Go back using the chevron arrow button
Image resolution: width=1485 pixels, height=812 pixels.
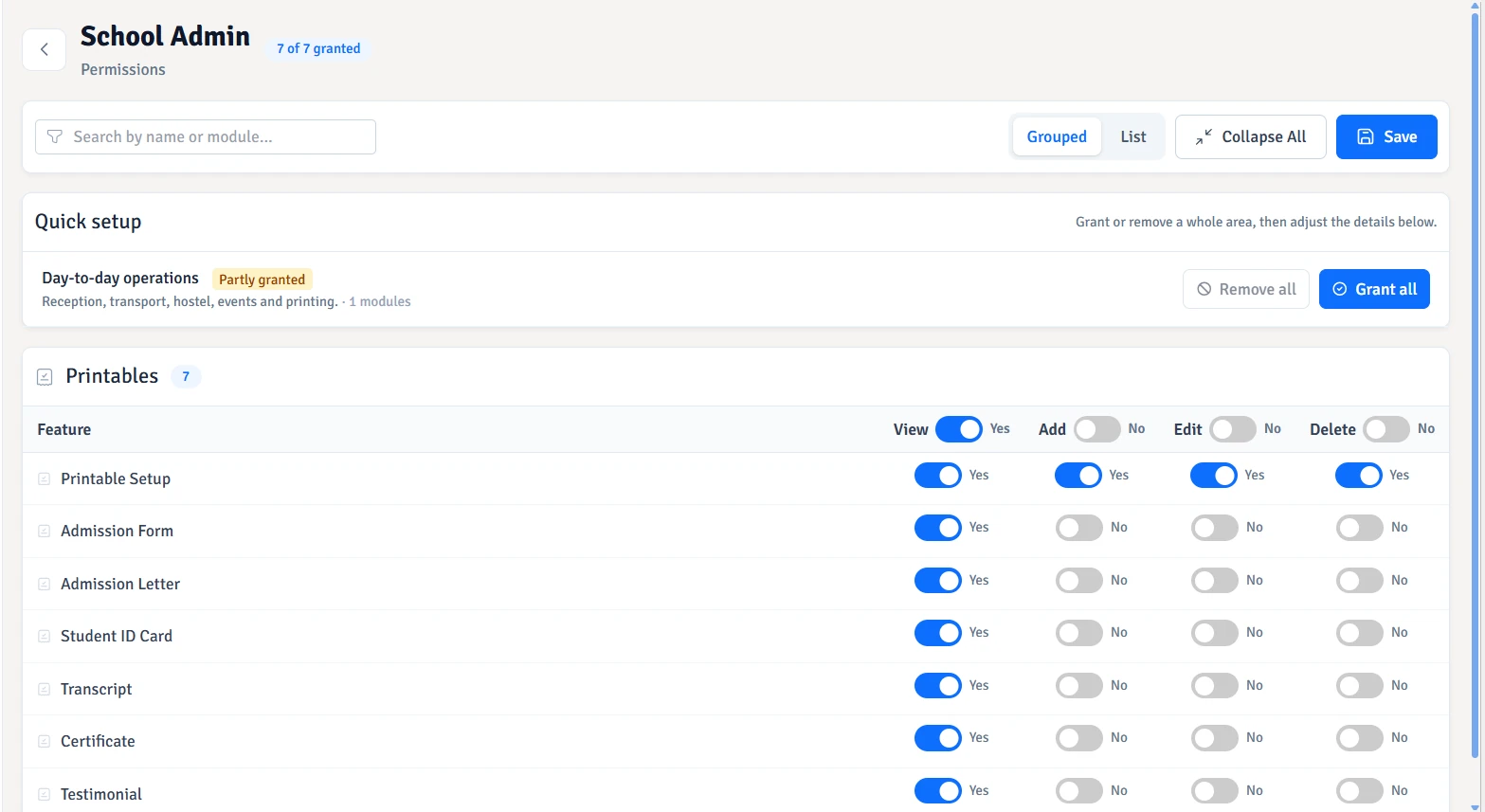coord(44,49)
